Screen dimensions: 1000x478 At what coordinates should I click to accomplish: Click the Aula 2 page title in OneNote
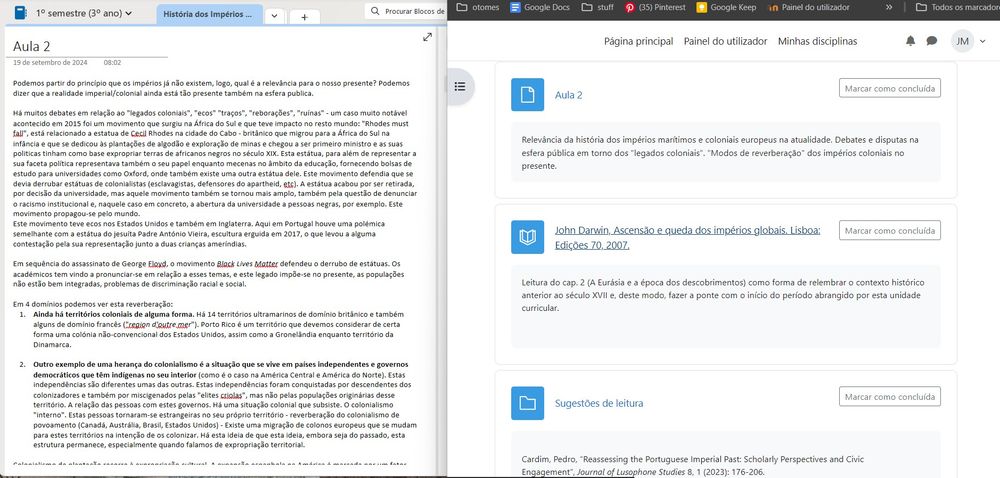[32, 47]
